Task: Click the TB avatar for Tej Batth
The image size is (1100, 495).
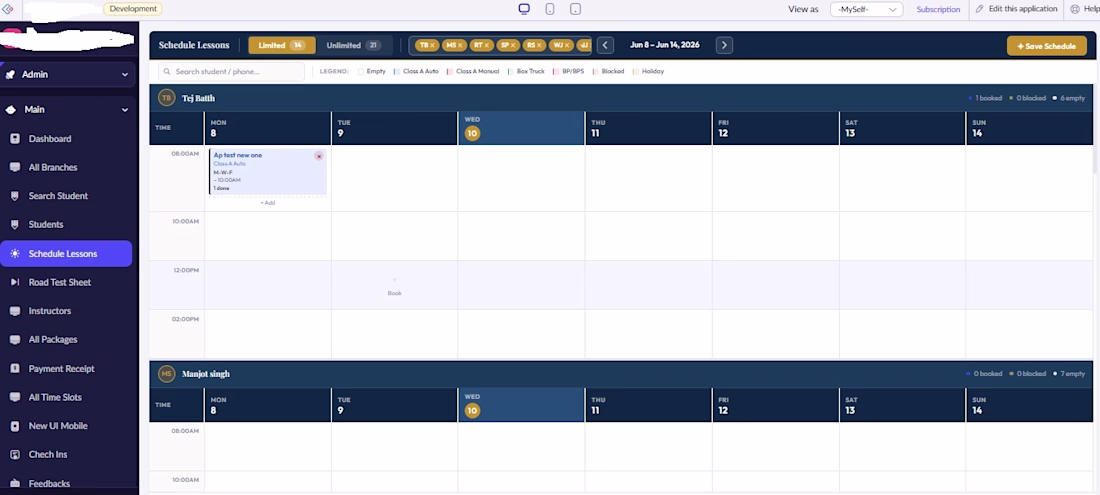Action: pos(166,98)
